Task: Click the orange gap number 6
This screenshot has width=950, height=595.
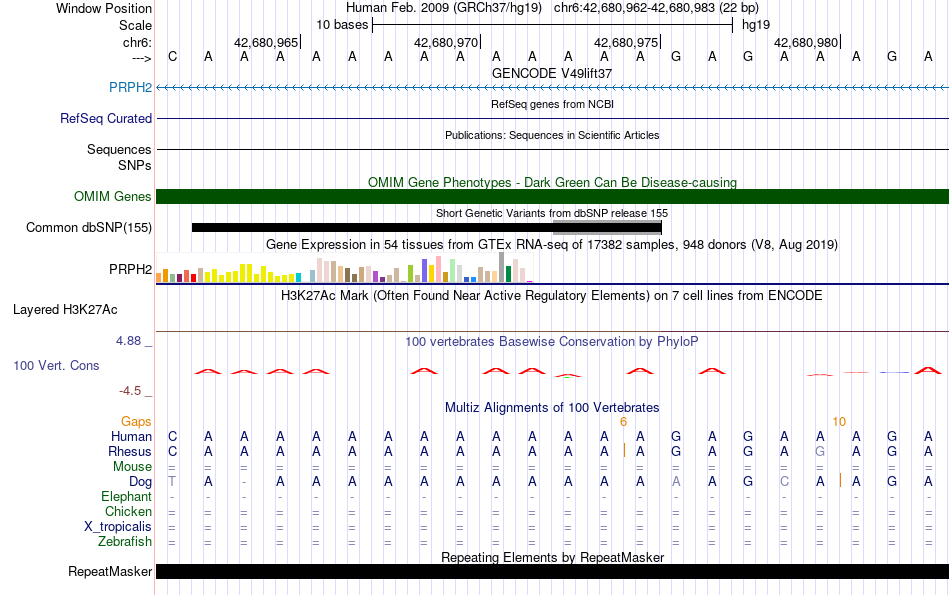Action: [x=623, y=422]
